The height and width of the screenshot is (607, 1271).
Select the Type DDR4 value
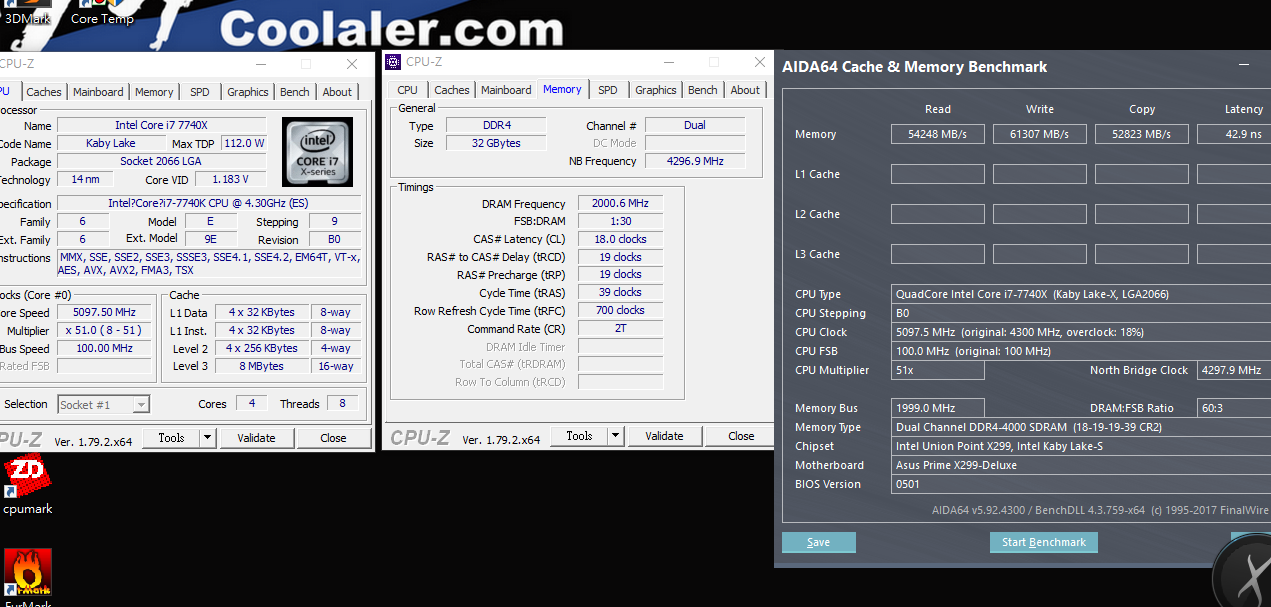496,125
